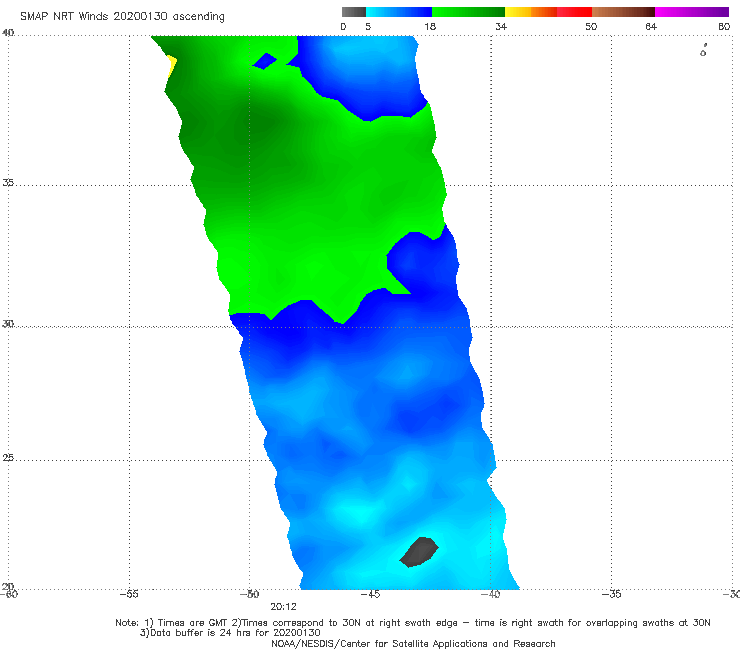Click the color bar label '18'
This screenshot has width=740, height=650.
[x=430, y=26]
